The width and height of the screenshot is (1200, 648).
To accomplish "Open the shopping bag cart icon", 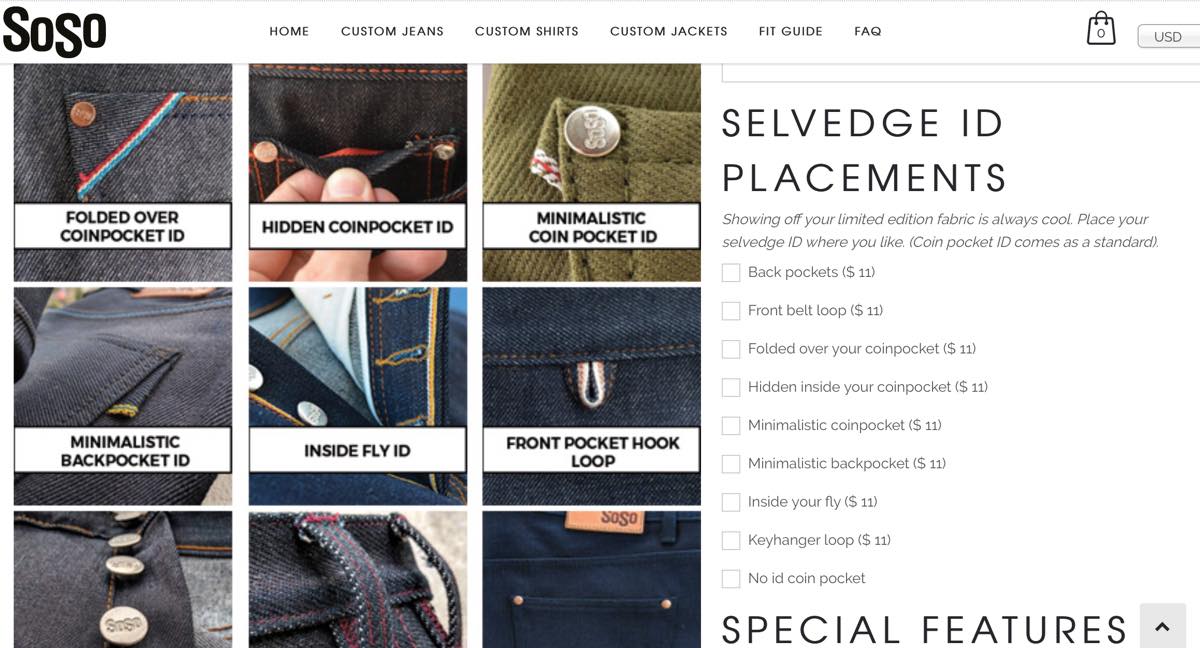I will [x=1100, y=28].
